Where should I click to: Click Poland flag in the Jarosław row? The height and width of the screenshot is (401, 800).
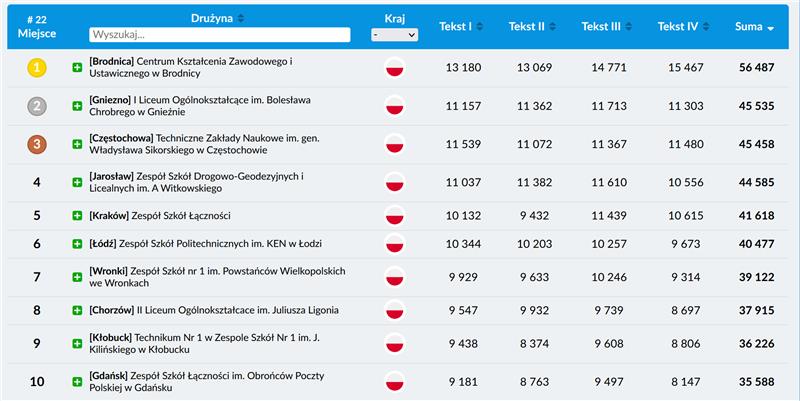(394, 183)
